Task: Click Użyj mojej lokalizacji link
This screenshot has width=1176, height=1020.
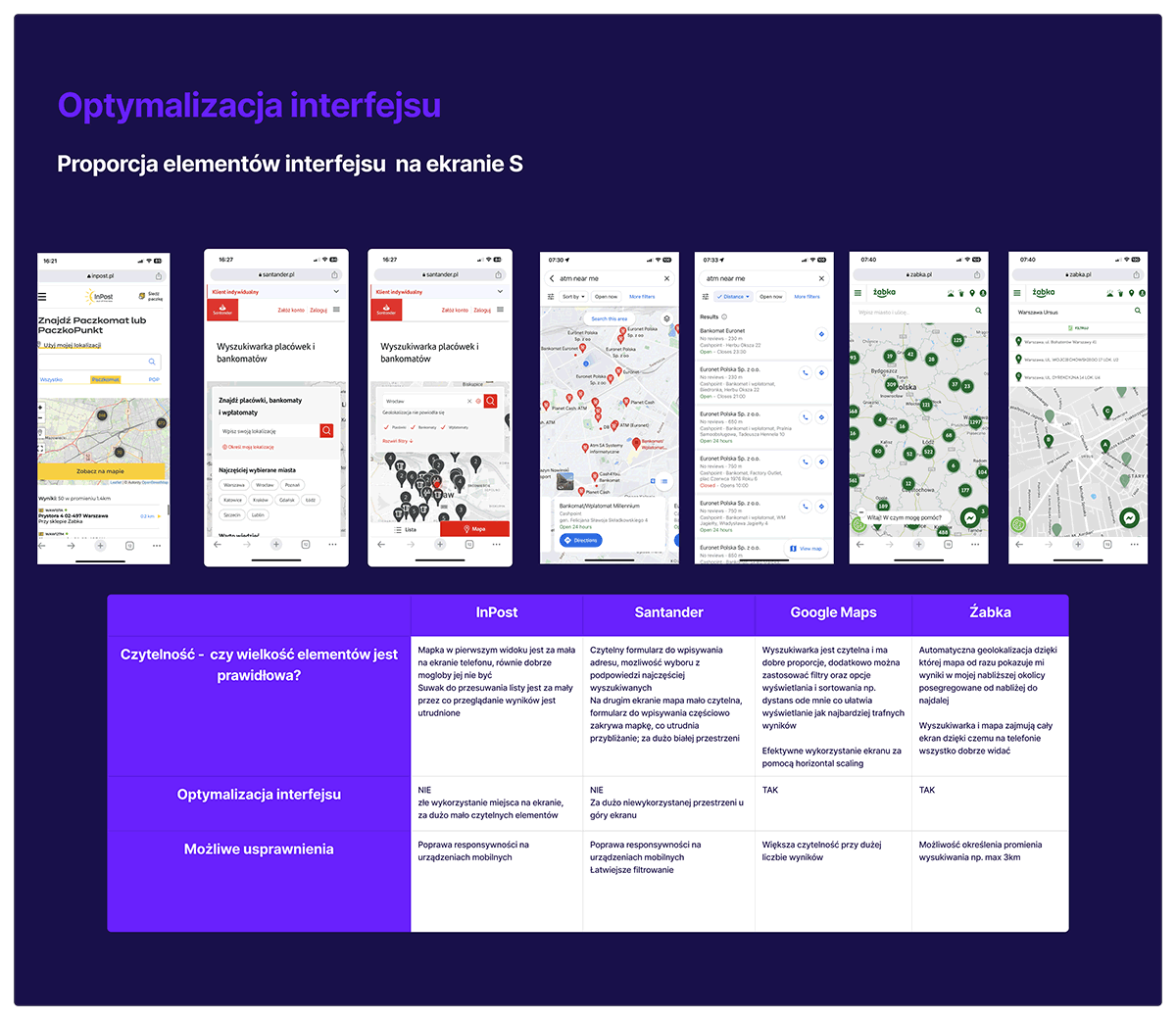Action: [71, 345]
